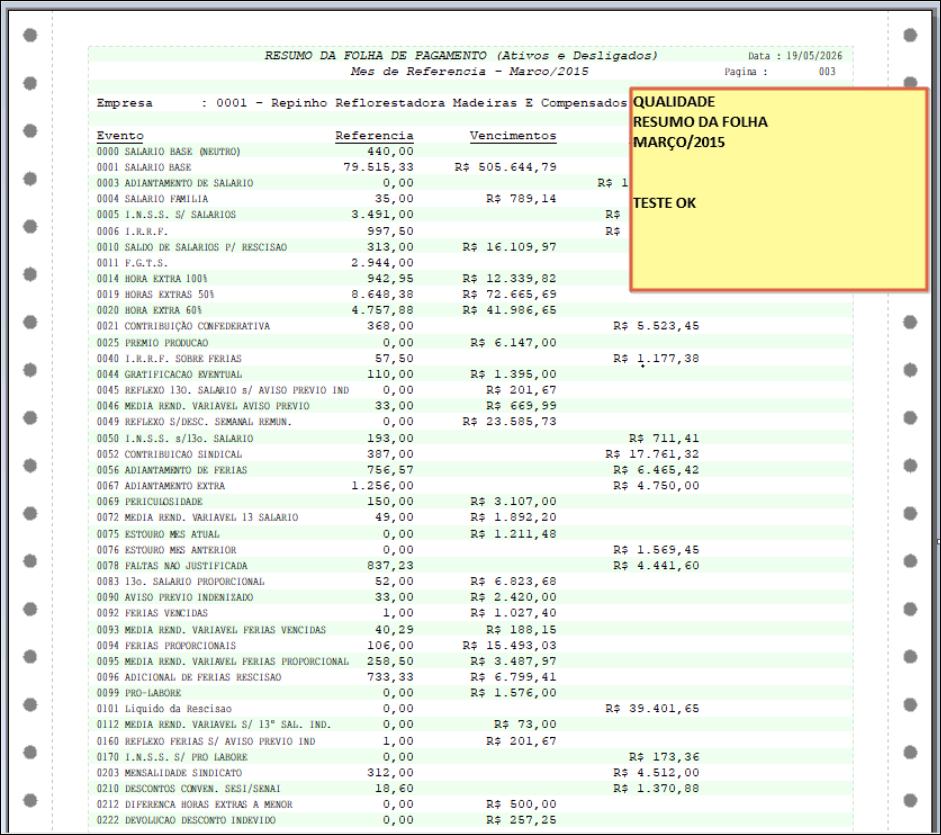The image size is (941, 835).
Task: Click row '0049 REFLEXO S/DESC. SEMANAL REMUN.'
Action: pyautogui.click(x=194, y=422)
